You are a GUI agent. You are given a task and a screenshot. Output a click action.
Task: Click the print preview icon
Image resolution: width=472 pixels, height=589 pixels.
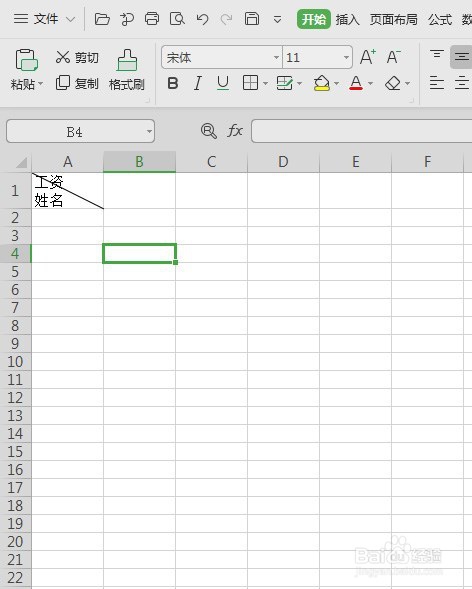point(177,18)
